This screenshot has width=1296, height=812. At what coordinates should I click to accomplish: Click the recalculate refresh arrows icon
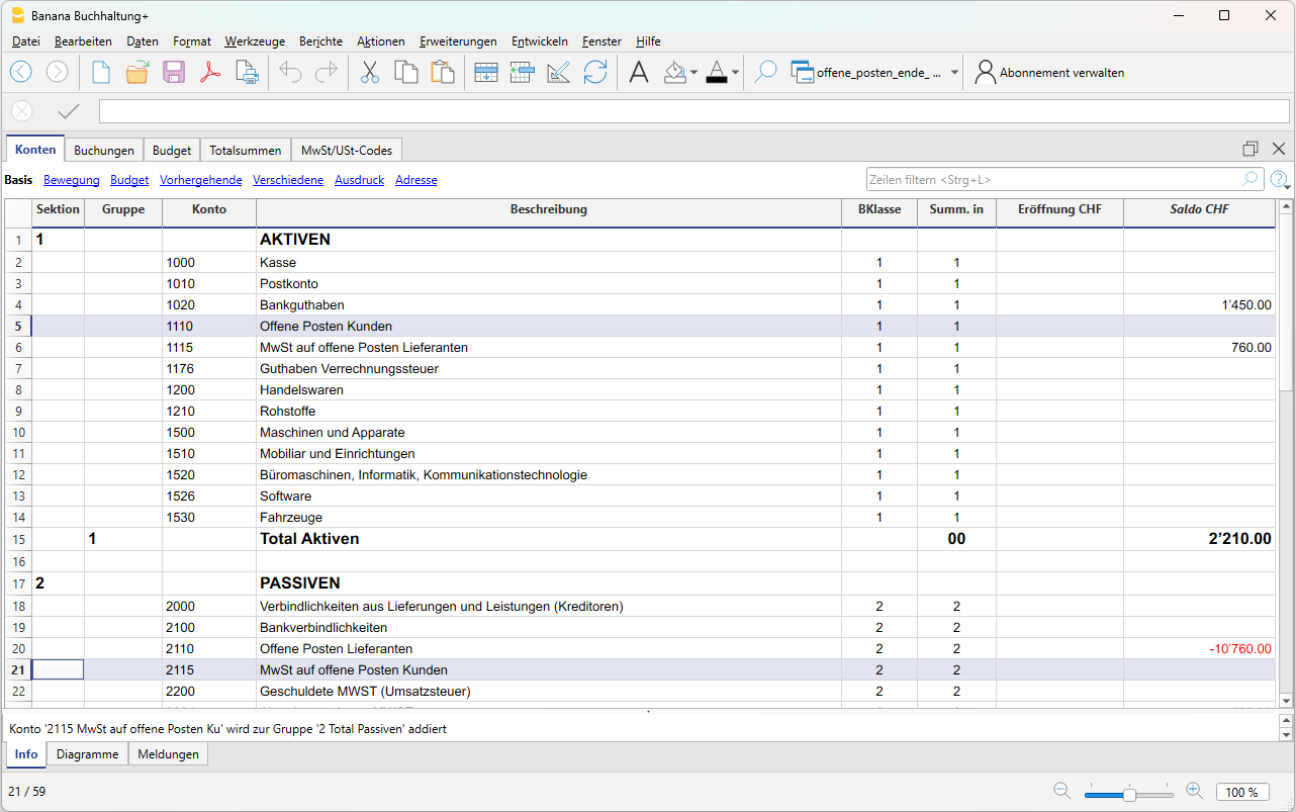[596, 72]
